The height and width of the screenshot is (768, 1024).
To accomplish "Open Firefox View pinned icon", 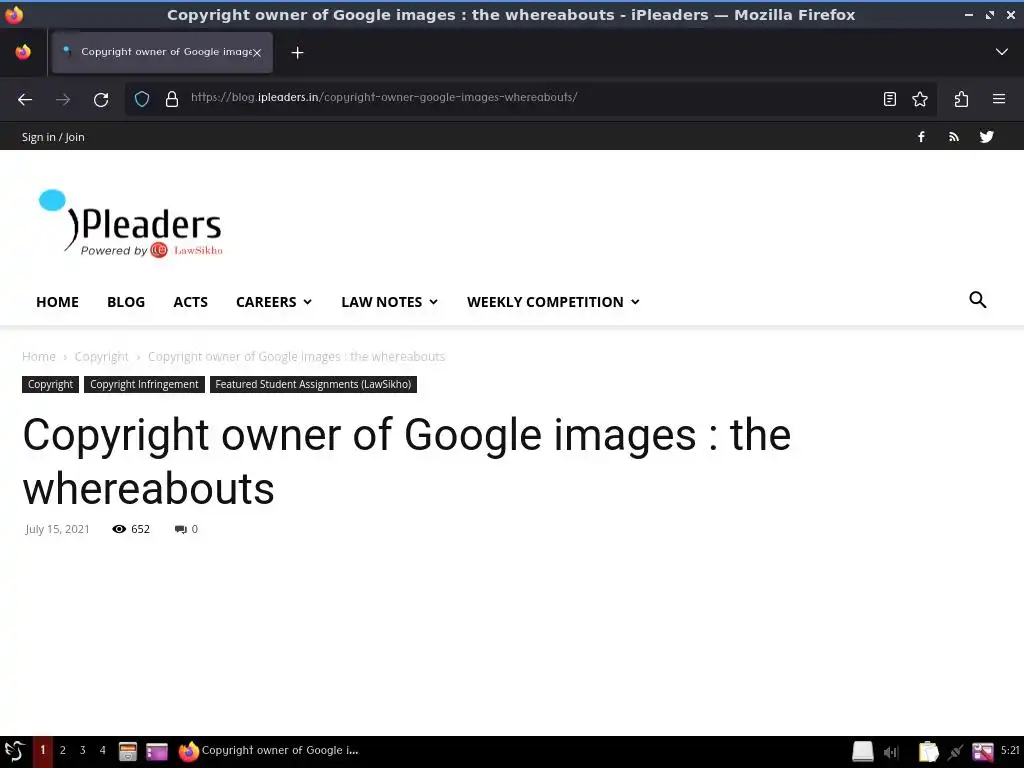I will pos(23,52).
